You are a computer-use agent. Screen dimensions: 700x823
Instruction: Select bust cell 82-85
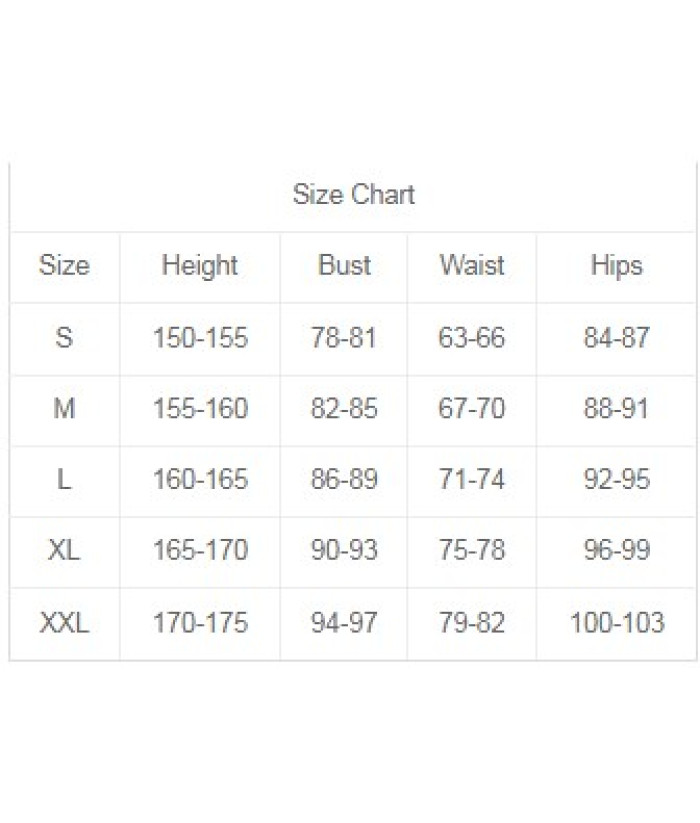344,408
